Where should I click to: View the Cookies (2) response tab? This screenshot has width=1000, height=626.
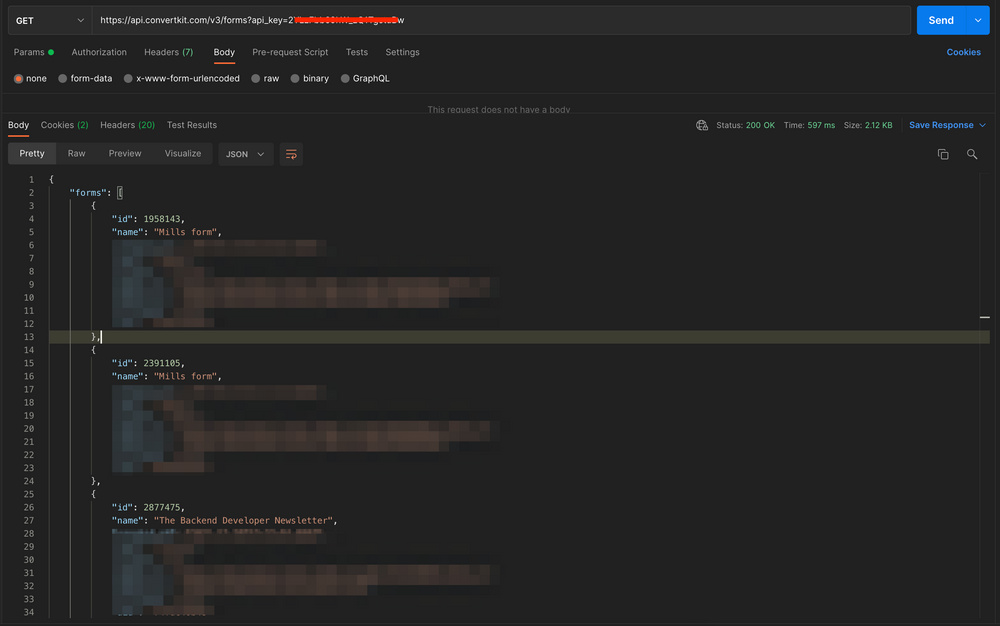pyautogui.click(x=63, y=125)
